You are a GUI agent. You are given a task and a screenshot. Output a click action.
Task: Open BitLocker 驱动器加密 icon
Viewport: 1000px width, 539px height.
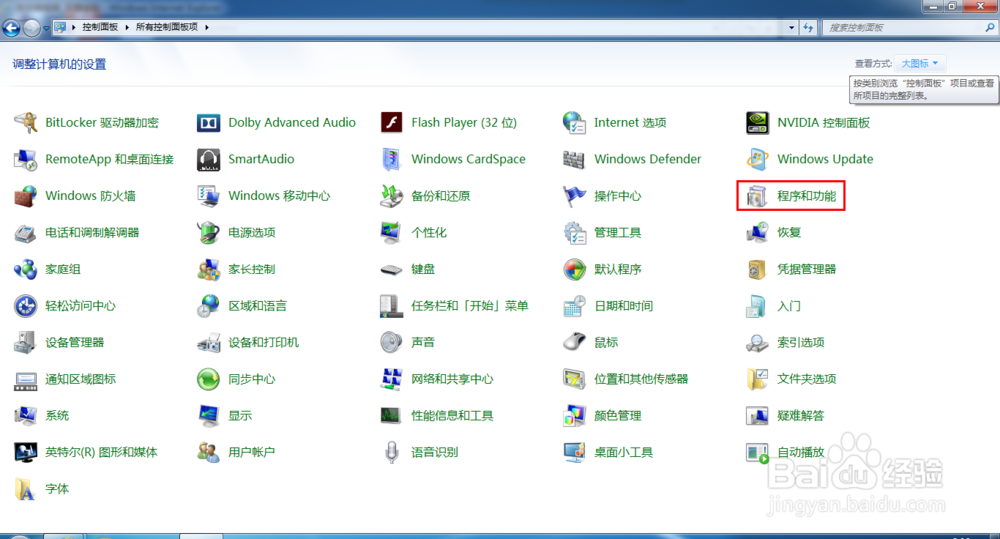coord(26,122)
